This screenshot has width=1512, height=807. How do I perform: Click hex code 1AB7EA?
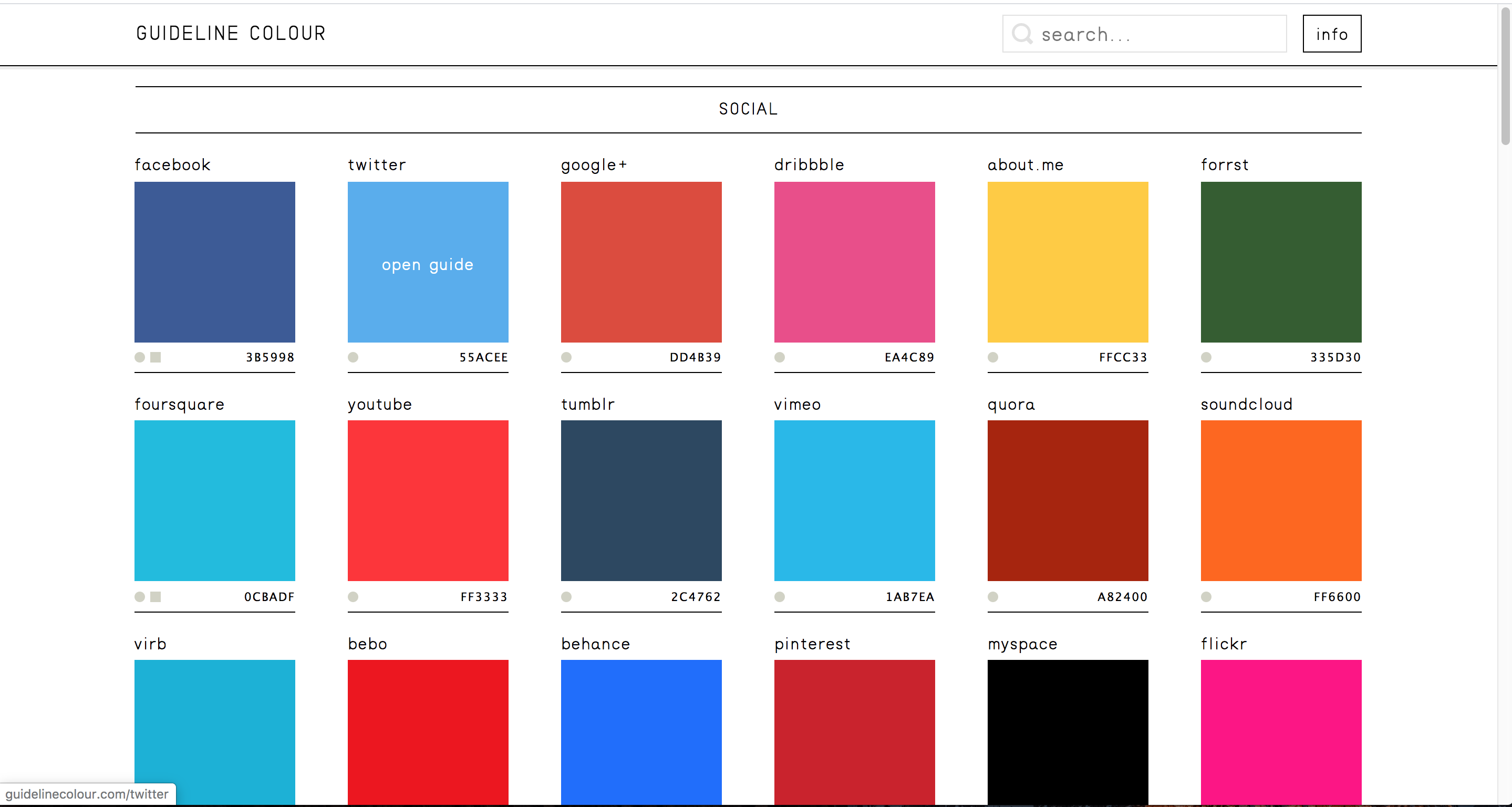(910, 597)
